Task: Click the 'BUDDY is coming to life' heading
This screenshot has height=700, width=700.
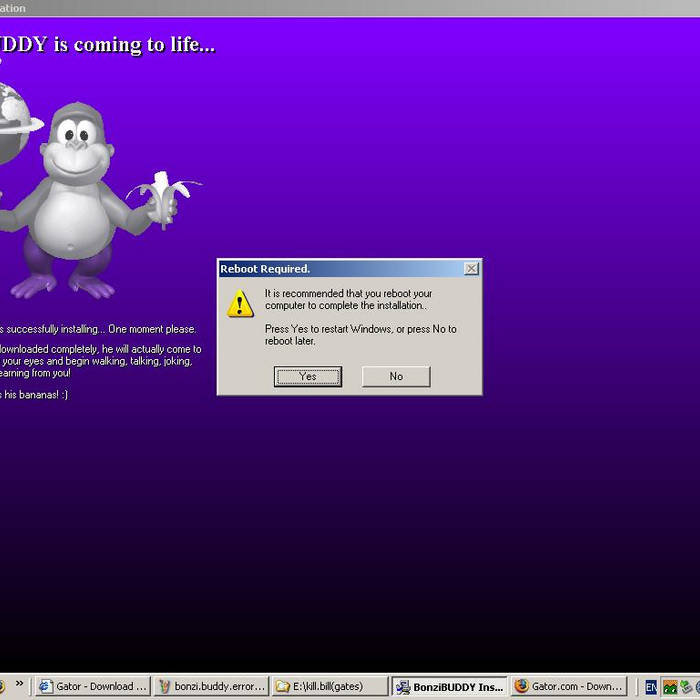Action: click(x=108, y=45)
